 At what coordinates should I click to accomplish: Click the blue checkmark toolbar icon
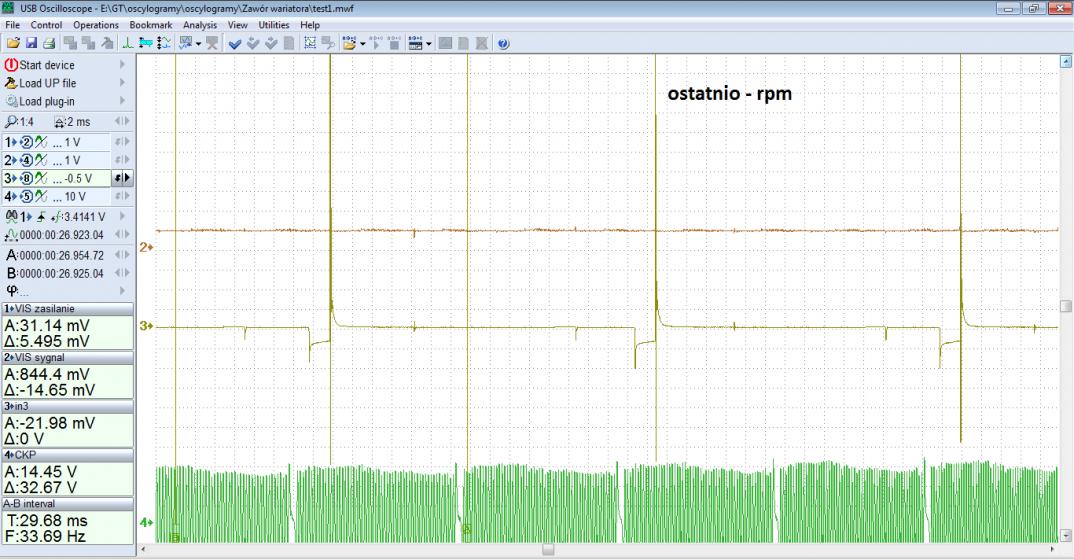(235, 43)
